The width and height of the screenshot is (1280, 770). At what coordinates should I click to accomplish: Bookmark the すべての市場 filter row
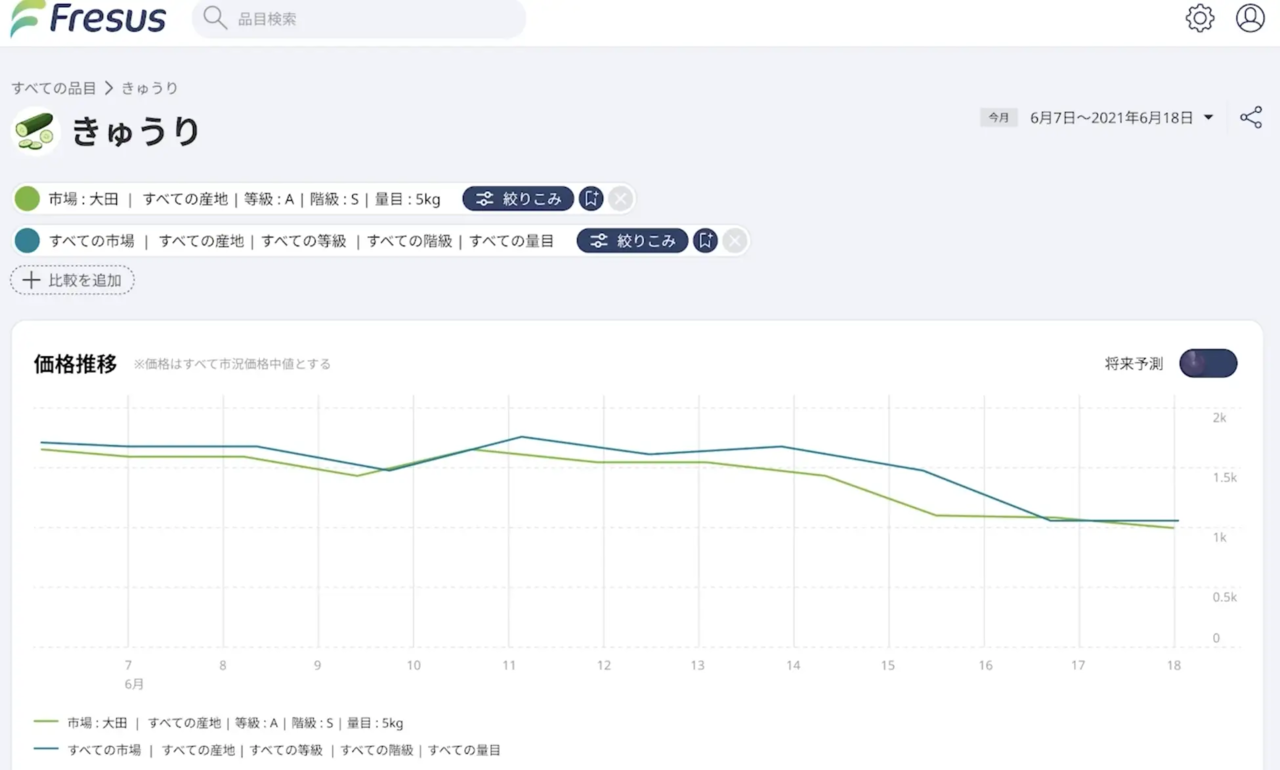(705, 241)
